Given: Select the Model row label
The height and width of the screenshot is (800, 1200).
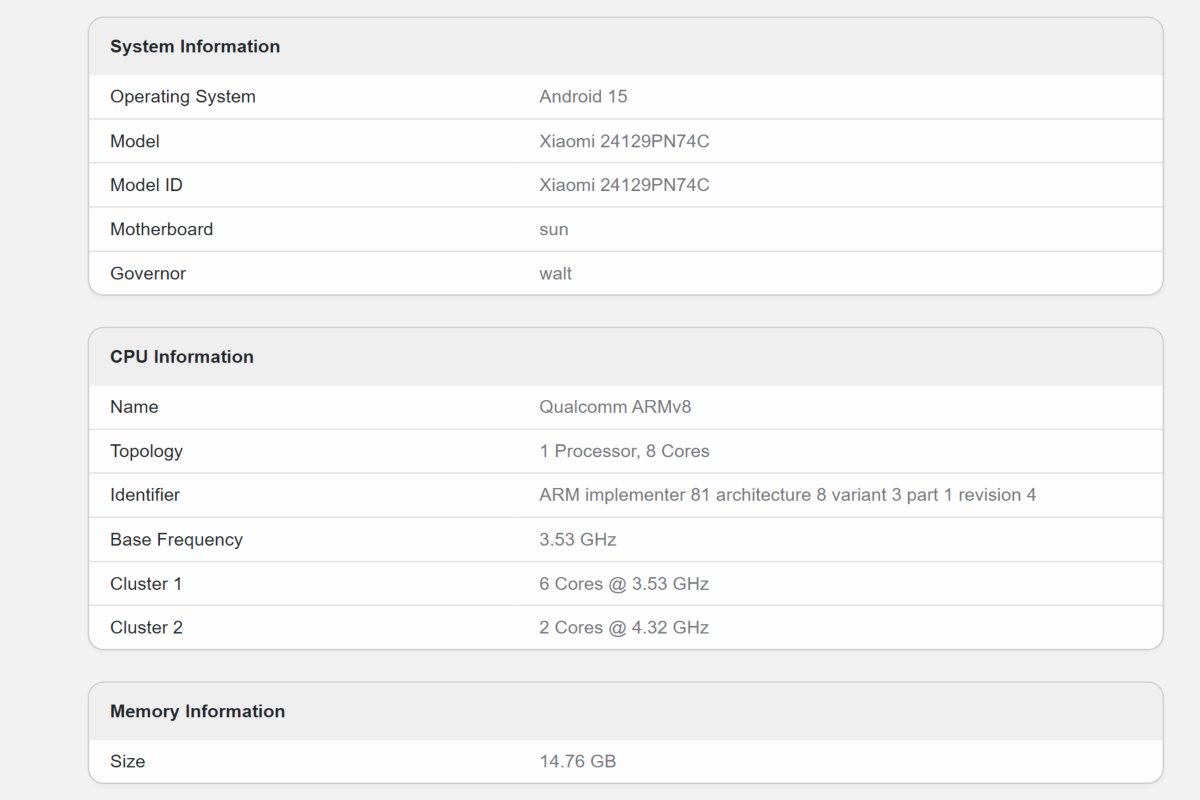Looking at the screenshot, I should 135,141.
